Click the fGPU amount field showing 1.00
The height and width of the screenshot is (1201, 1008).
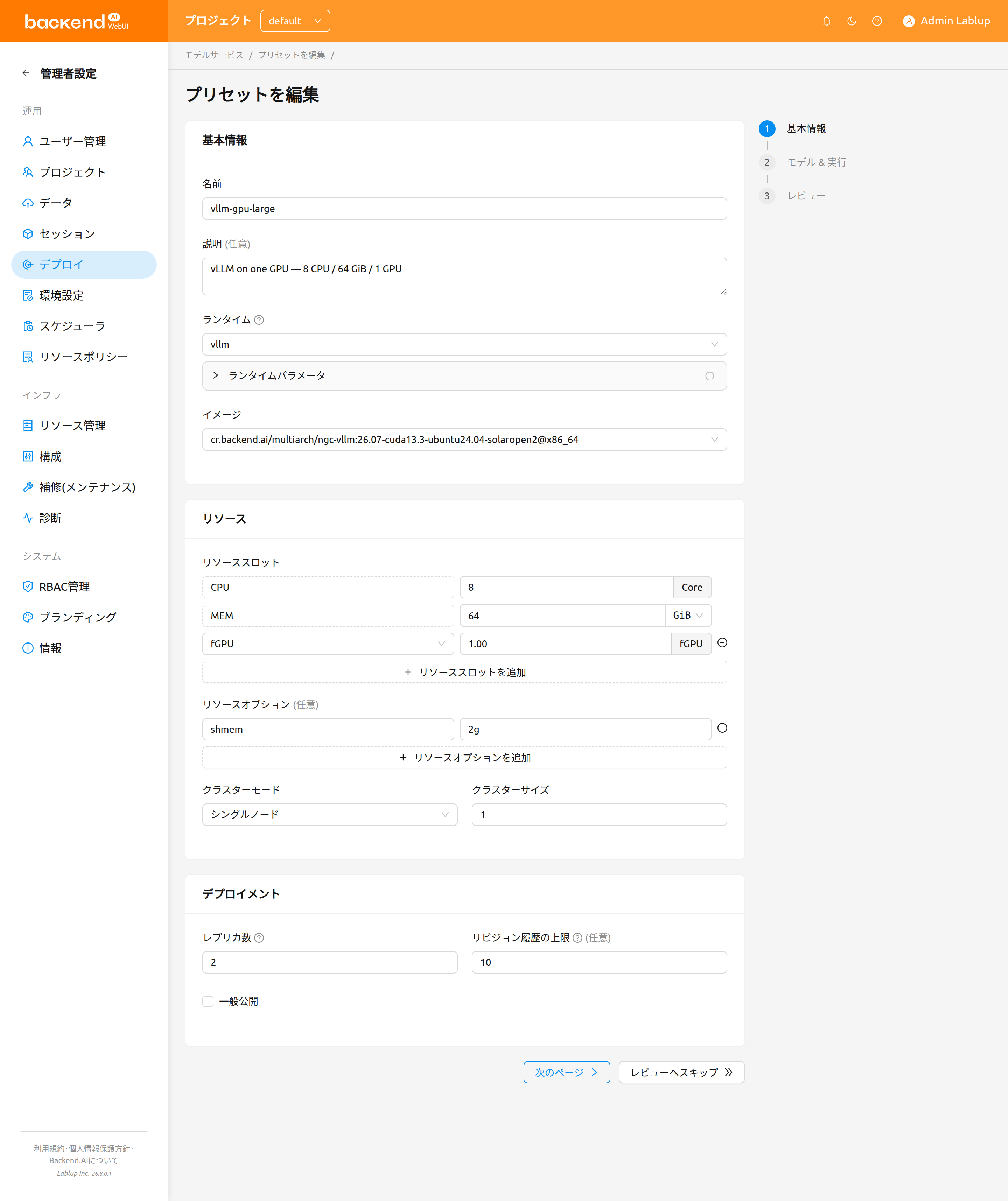tap(565, 644)
